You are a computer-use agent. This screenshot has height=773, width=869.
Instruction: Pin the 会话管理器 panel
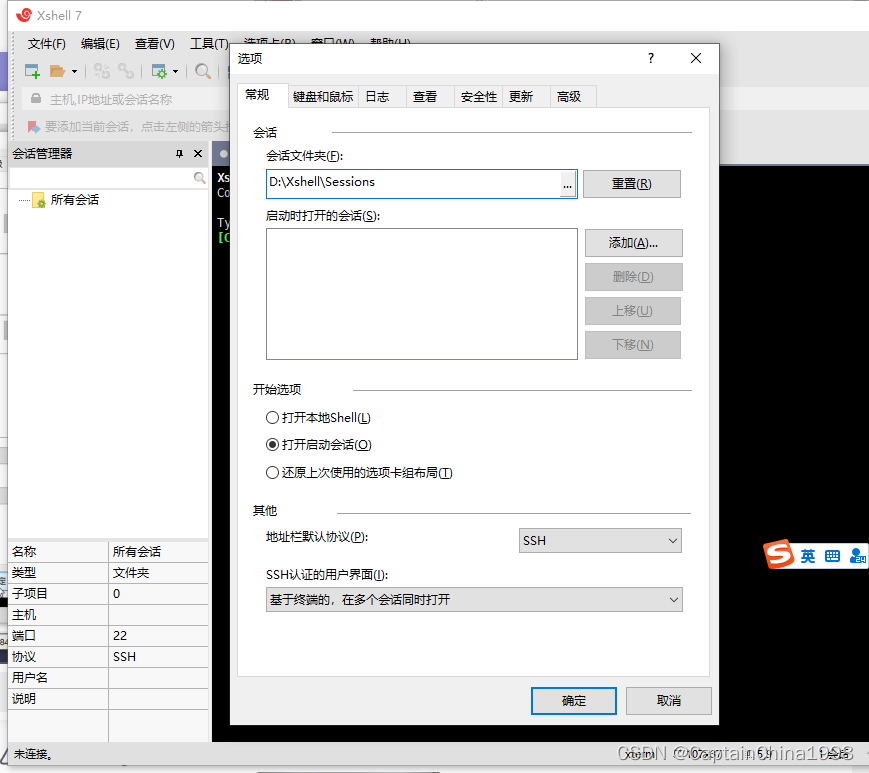(180, 154)
